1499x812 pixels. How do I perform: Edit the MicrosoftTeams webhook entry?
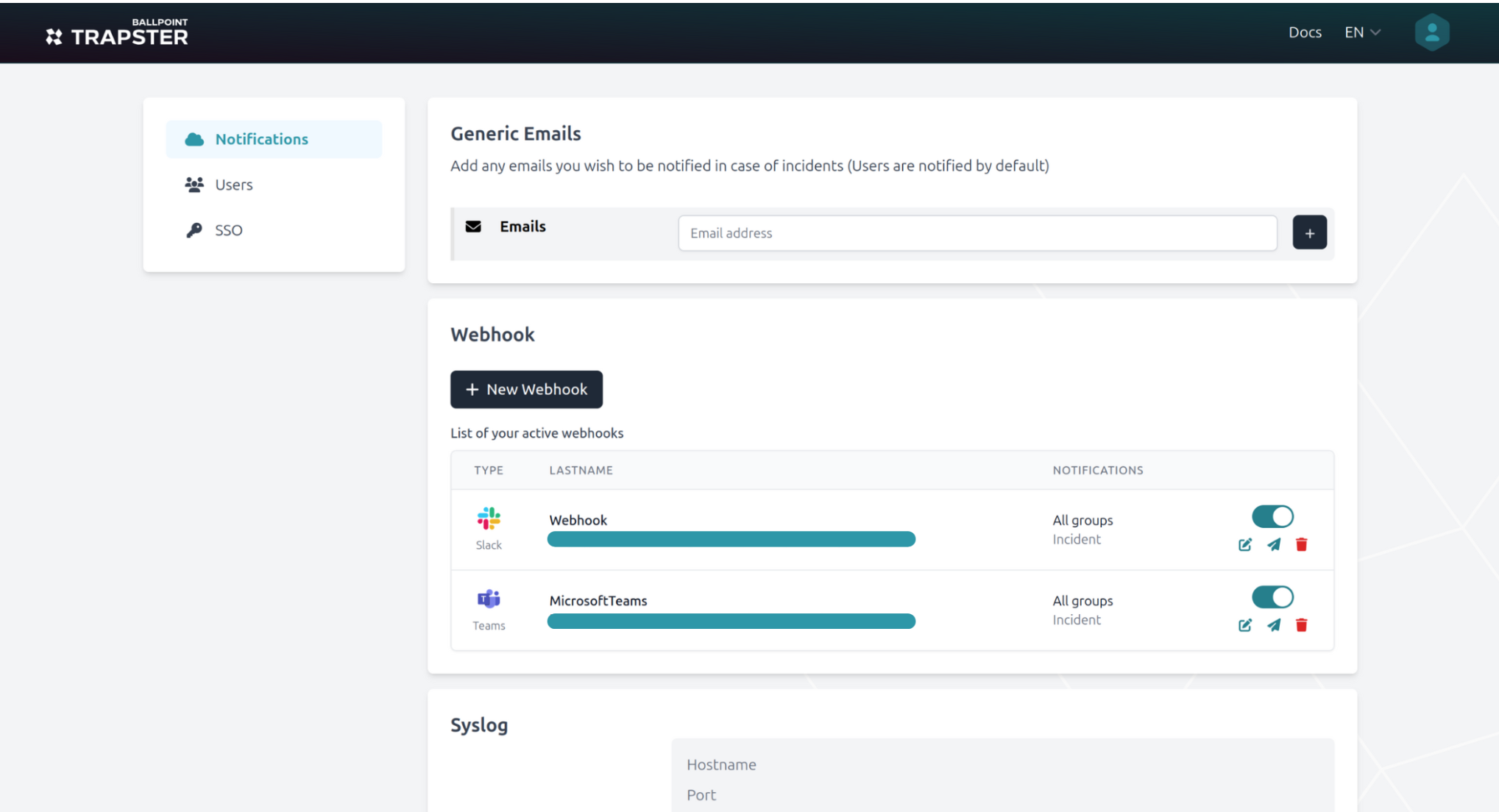[x=1245, y=624]
